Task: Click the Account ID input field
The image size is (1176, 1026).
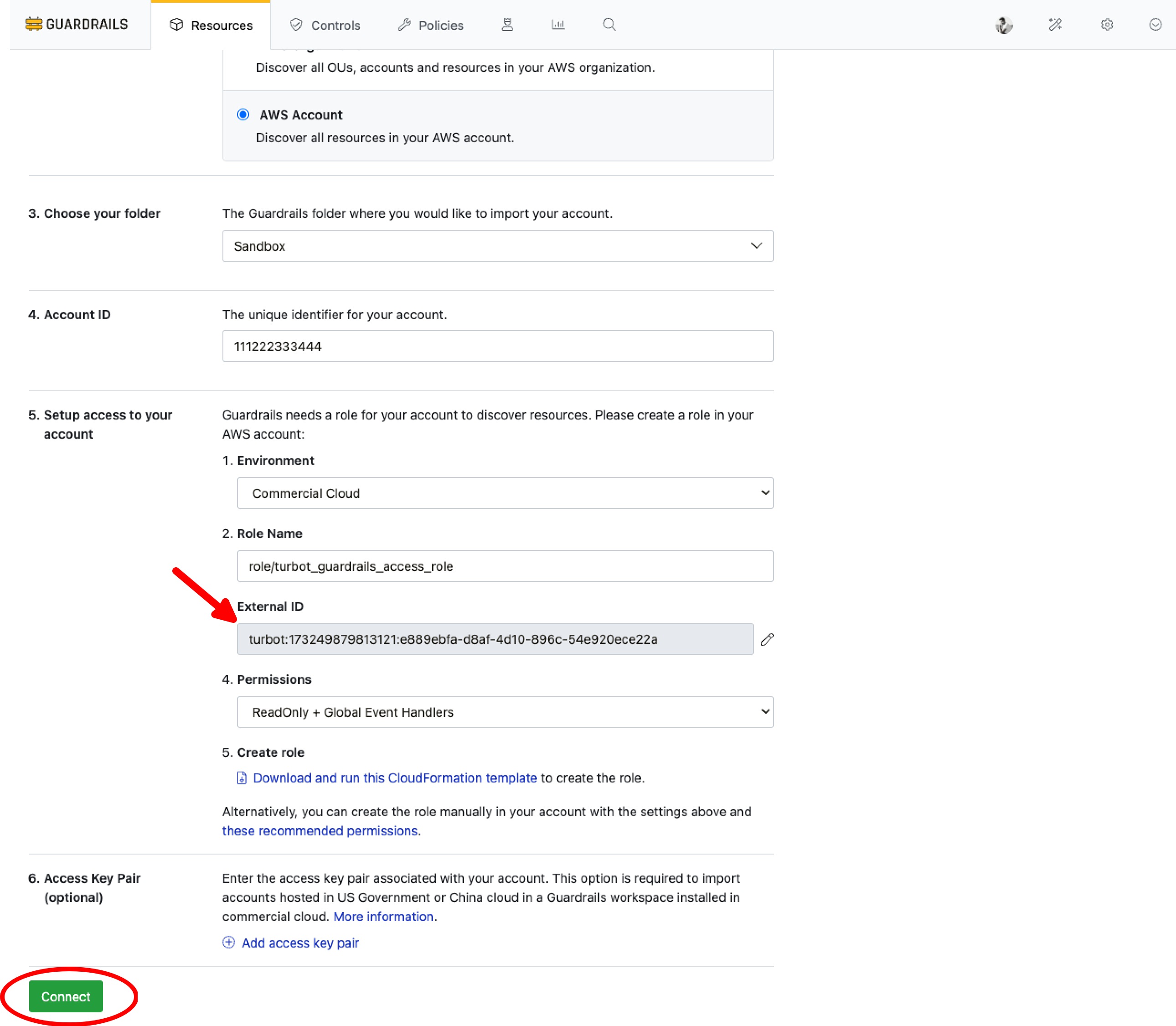Action: coord(497,346)
